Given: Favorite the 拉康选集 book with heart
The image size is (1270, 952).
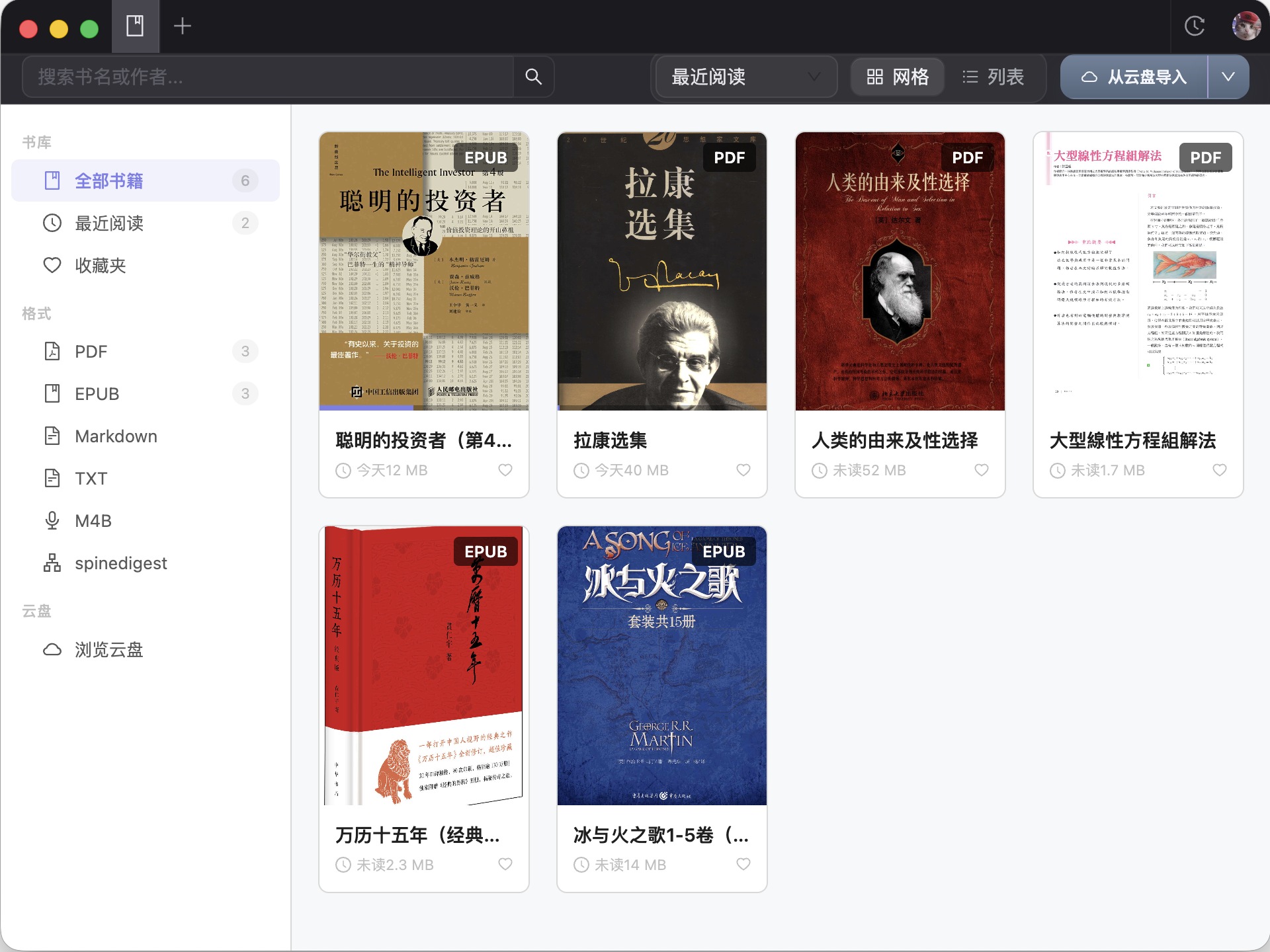Looking at the screenshot, I should pyautogui.click(x=743, y=470).
